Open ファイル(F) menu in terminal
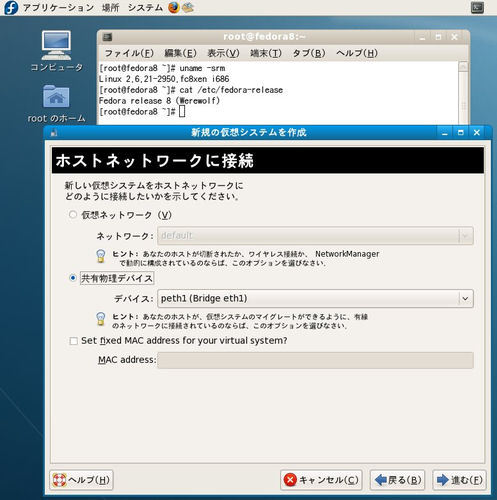This screenshot has width=497, height=500. coord(129,53)
